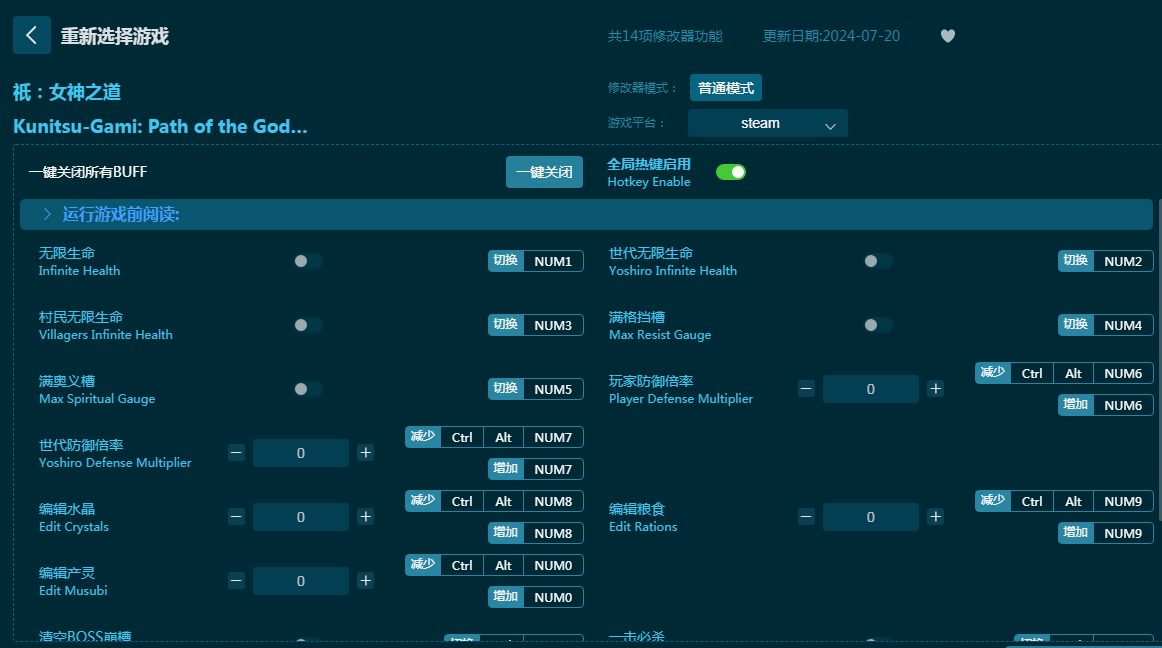Click 切换 hotkey button for NUM2
Screen dimensions: 1162x648
(1075, 261)
